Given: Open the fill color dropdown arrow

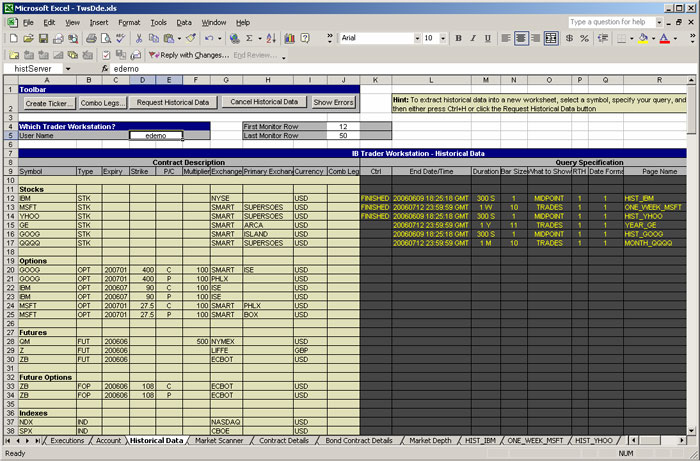Looking at the screenshot, I should point(654,39).
